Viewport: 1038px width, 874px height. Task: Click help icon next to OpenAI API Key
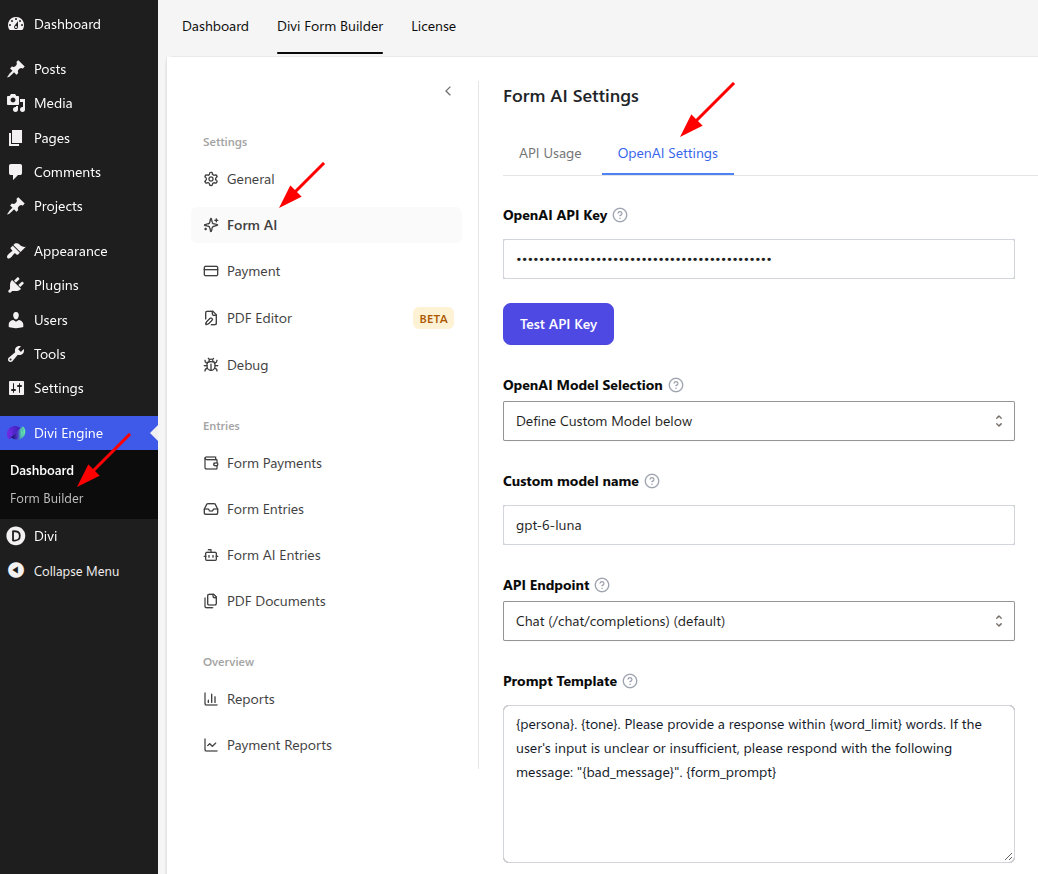[620, 215]
